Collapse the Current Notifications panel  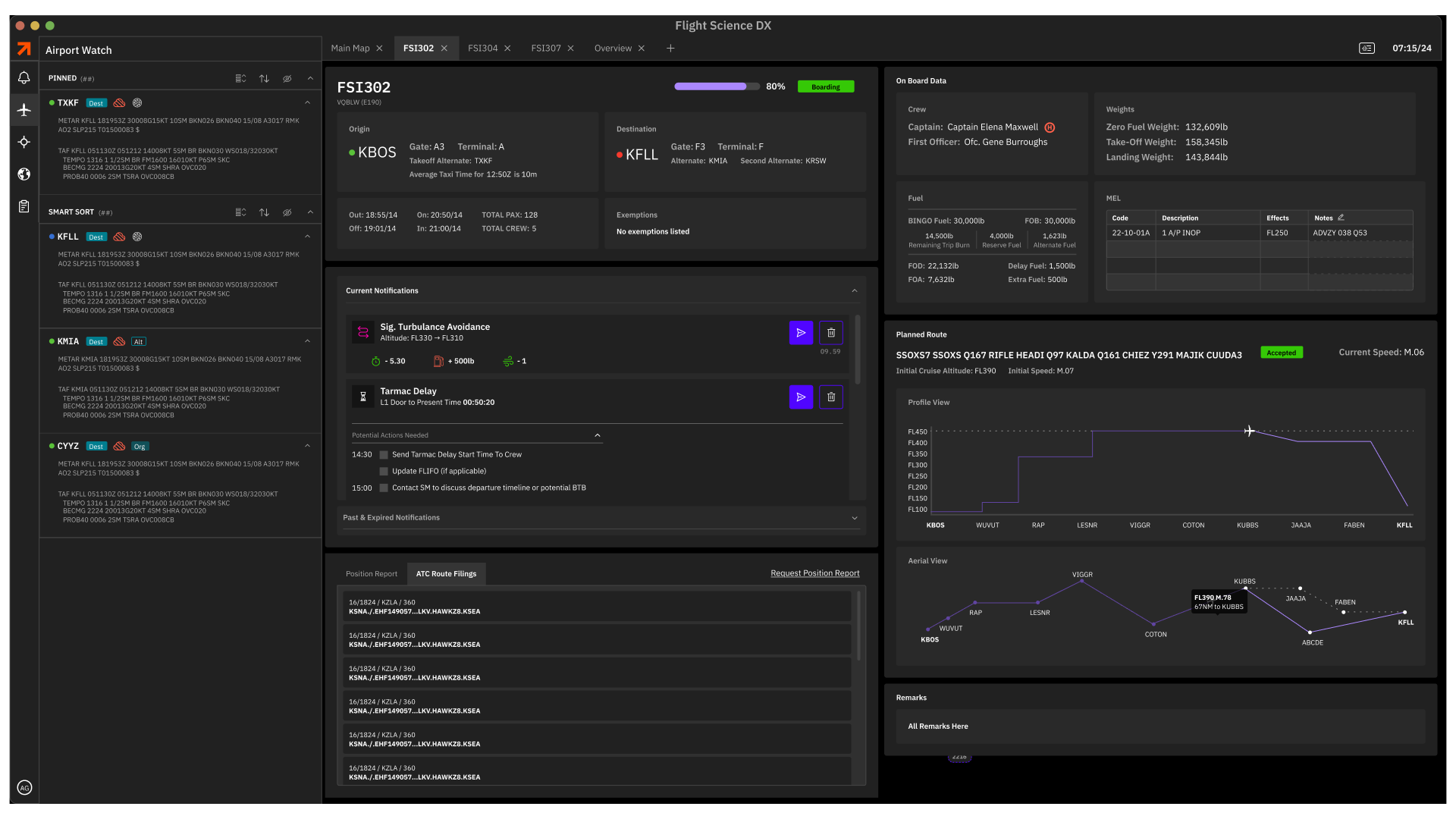tap(855, 290)
